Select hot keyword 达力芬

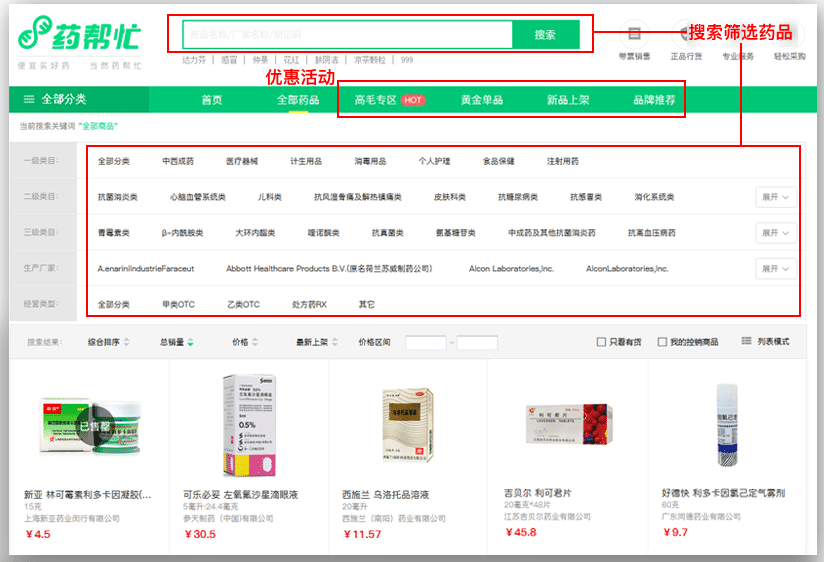tap(194, 60)
